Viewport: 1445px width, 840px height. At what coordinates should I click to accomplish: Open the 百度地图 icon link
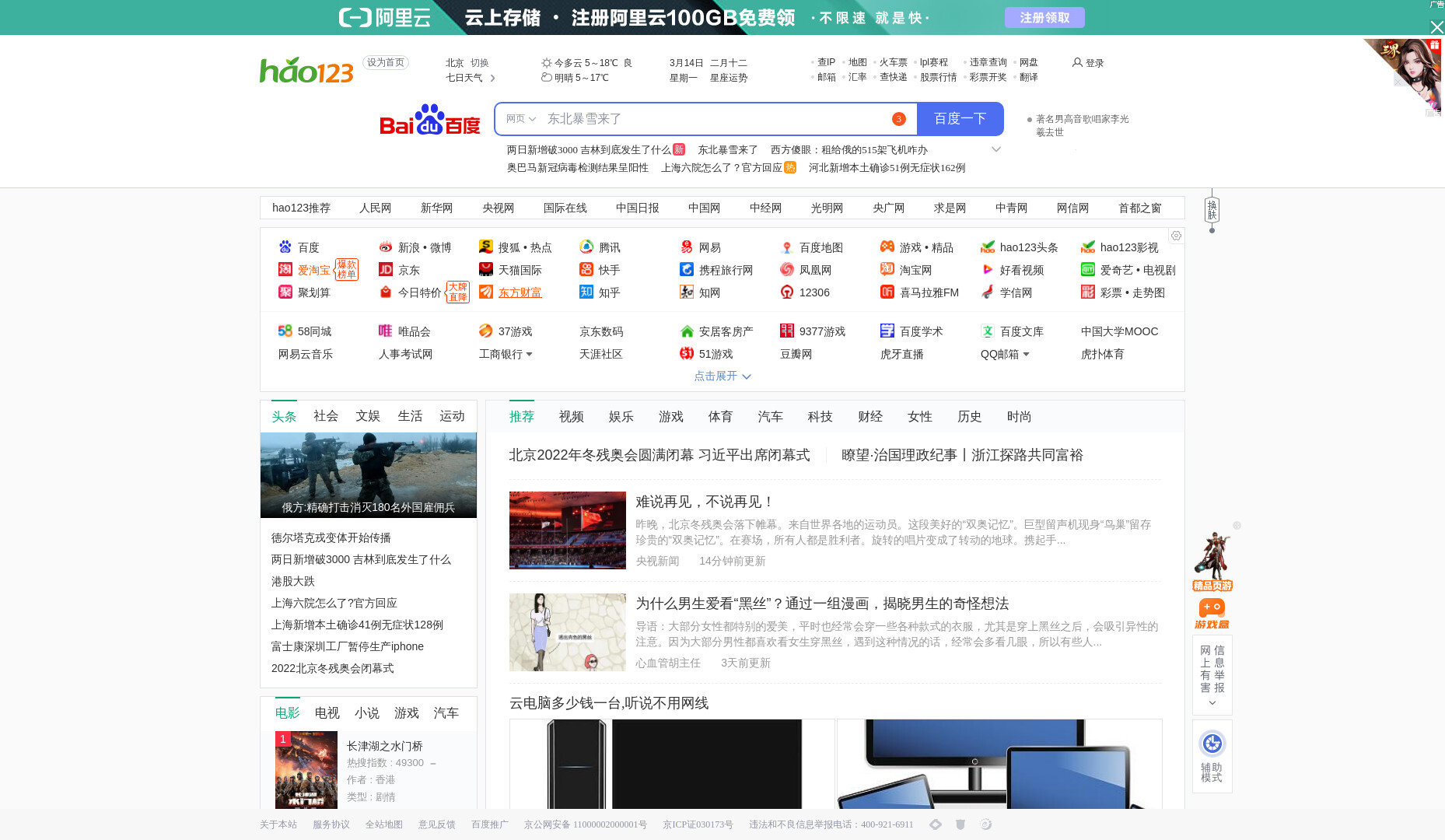tap(787, 247)
